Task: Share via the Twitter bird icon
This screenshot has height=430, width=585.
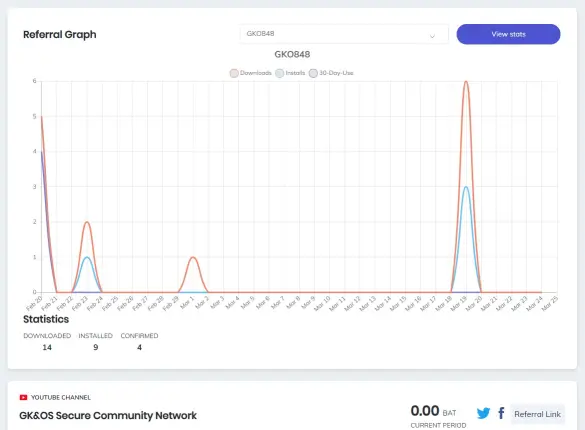Action: tap(483, 413)
